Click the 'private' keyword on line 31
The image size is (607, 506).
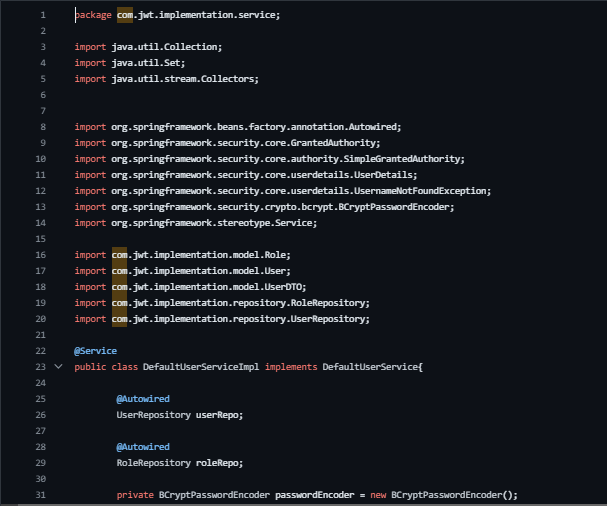pos(135,495)
